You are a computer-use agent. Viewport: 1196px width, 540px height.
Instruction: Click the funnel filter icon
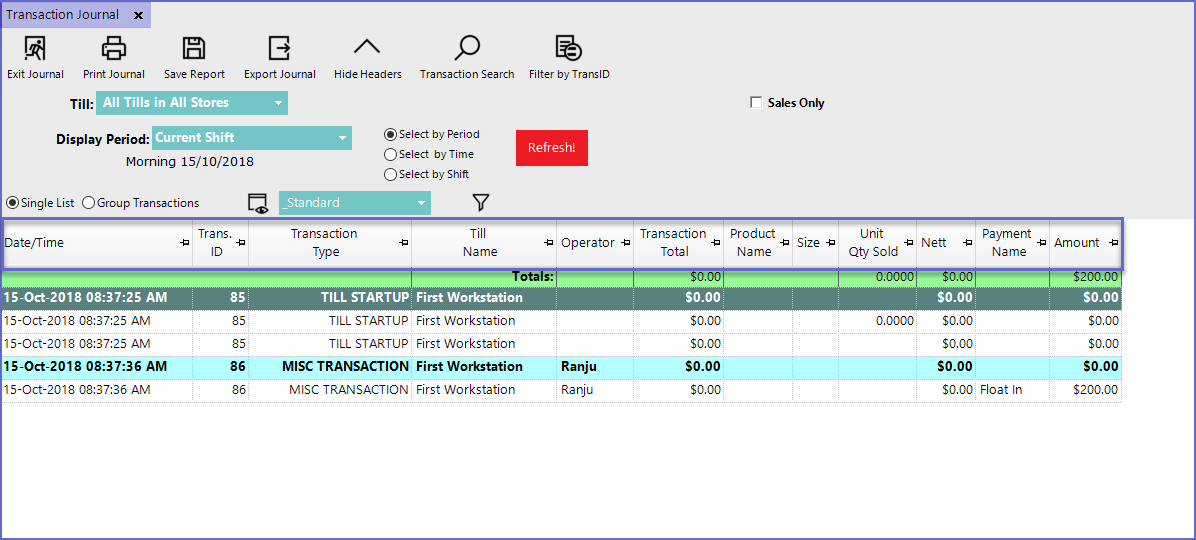[481, 203]
